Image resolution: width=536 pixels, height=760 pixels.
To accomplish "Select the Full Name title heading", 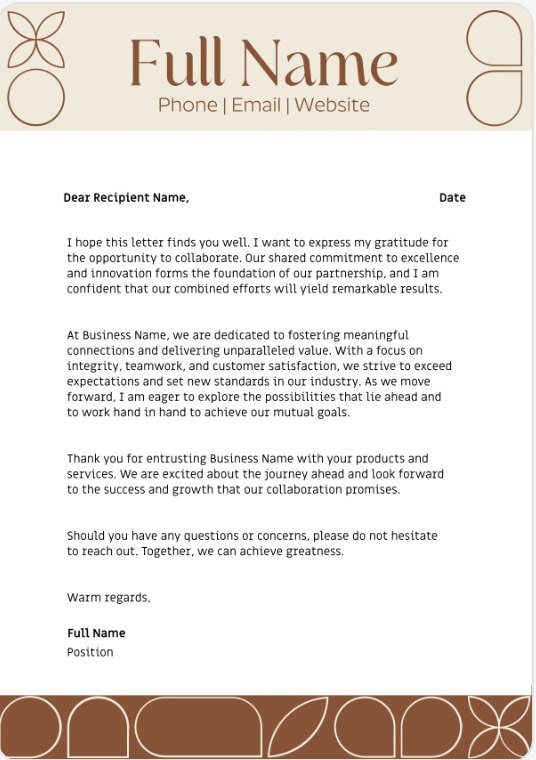I will pos(264,62).
